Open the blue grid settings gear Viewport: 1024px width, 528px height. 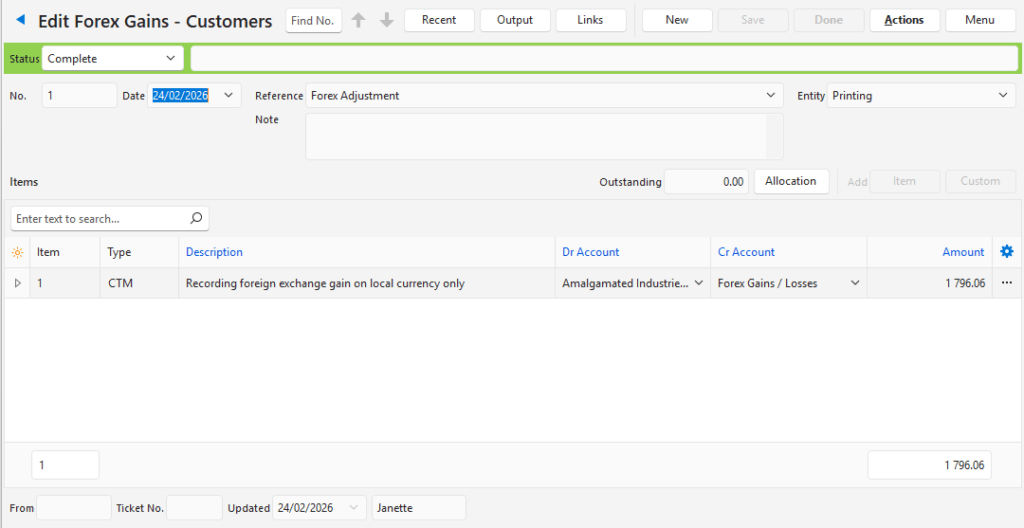(1006, 252)
